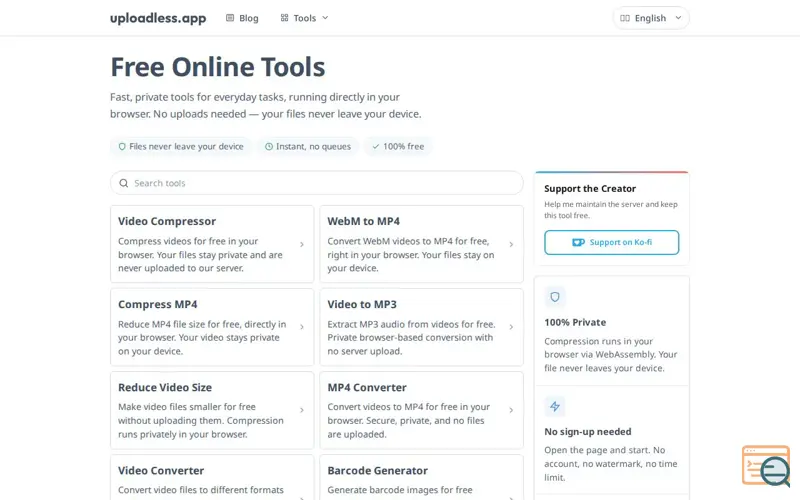Click the Compress MP4 card chevron
Viewport: 800px width, 500px height.
[x=302, y=327]
